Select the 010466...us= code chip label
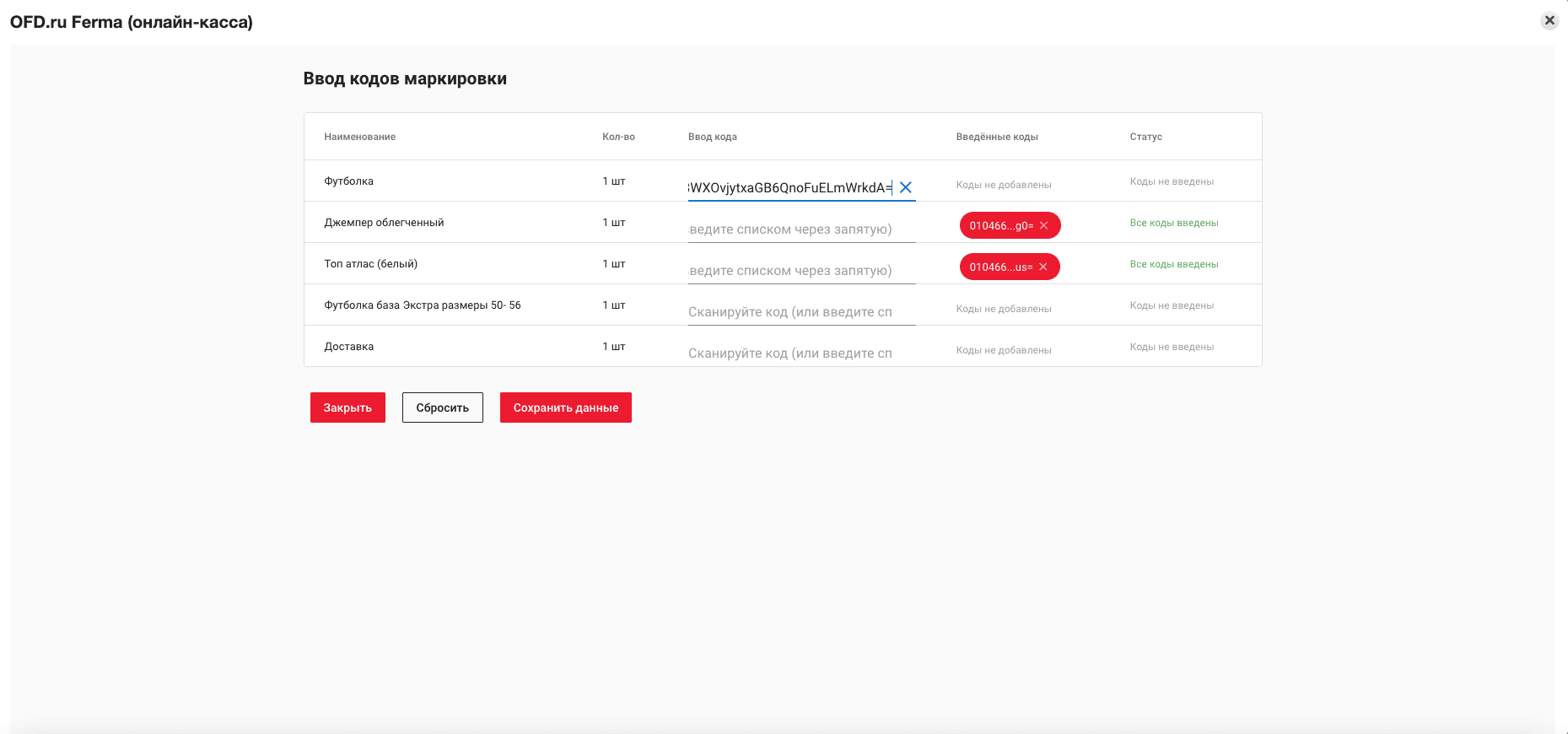Image resolution: width=1568 pixels, height=734 pixels. coord(1001,267)
